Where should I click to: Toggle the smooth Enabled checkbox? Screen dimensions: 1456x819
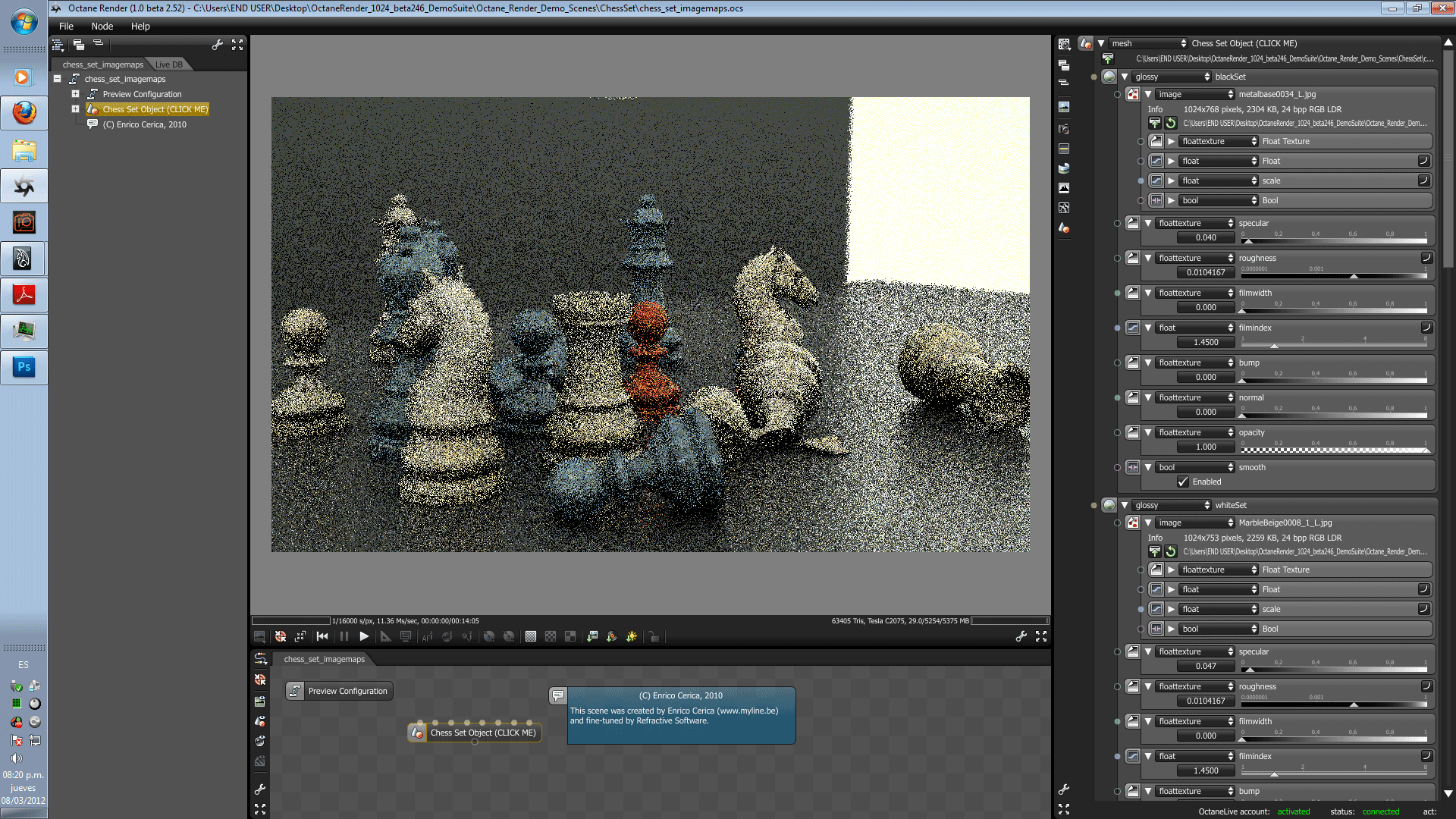pyautogui.click(x=1183, y=482)
